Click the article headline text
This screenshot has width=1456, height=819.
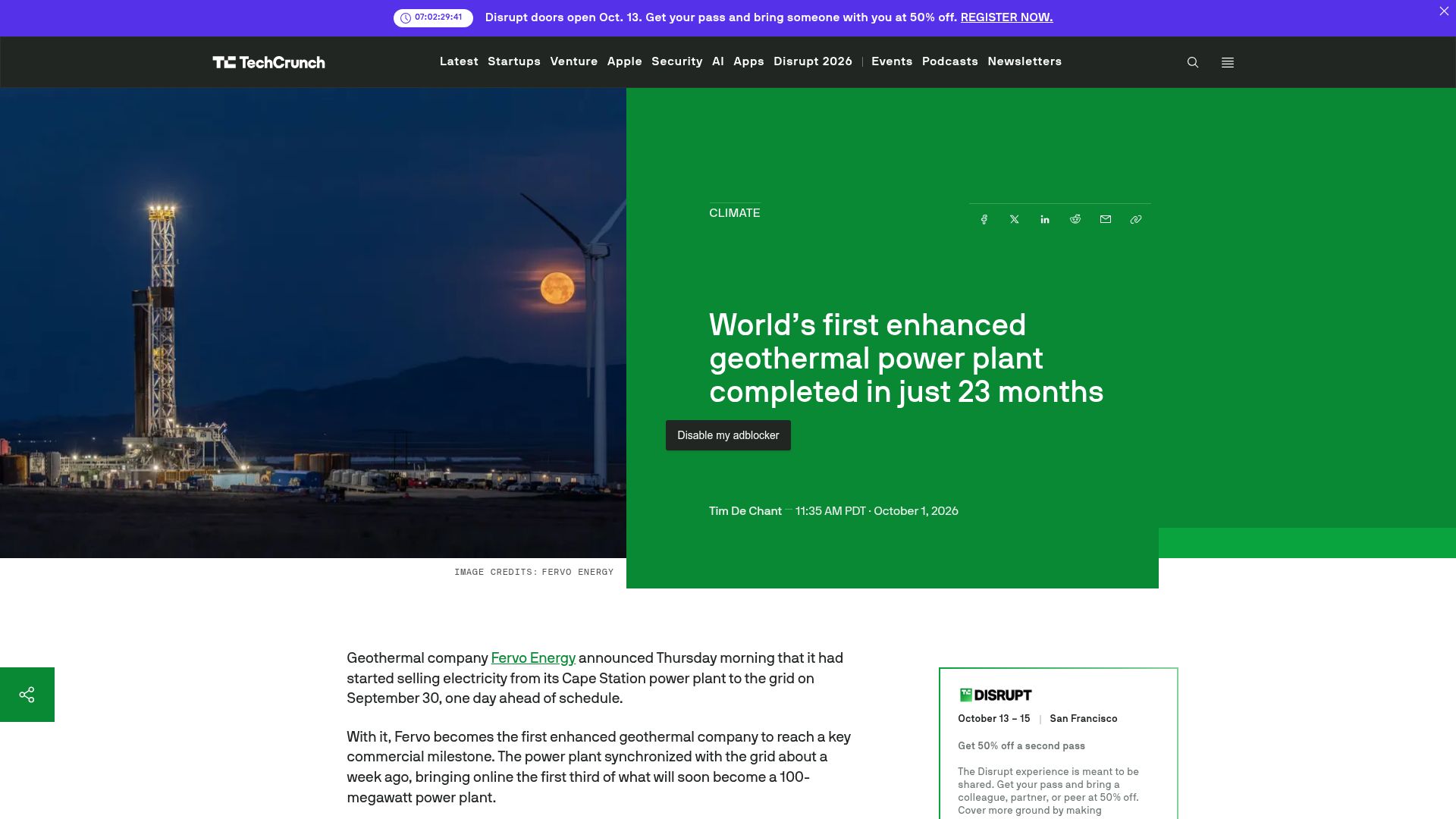coord(906,358)
